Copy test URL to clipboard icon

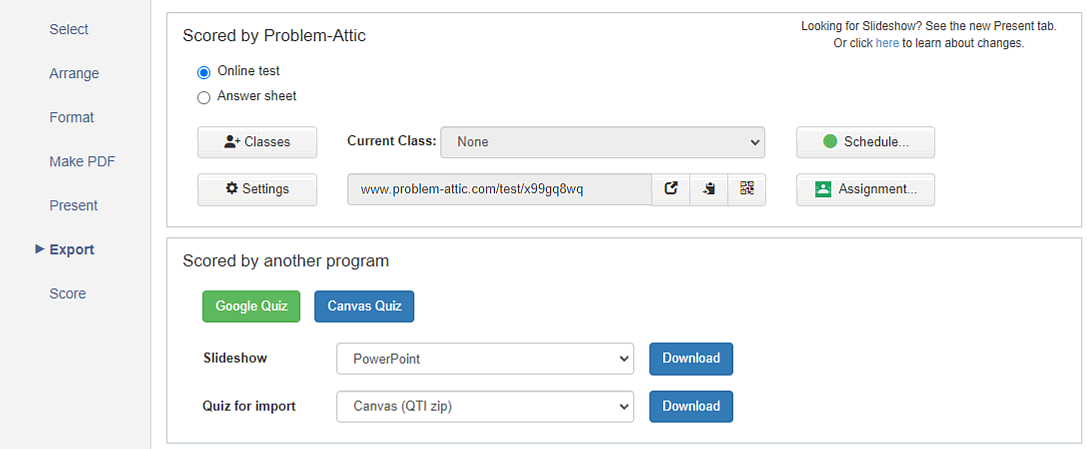pos(708,189)
